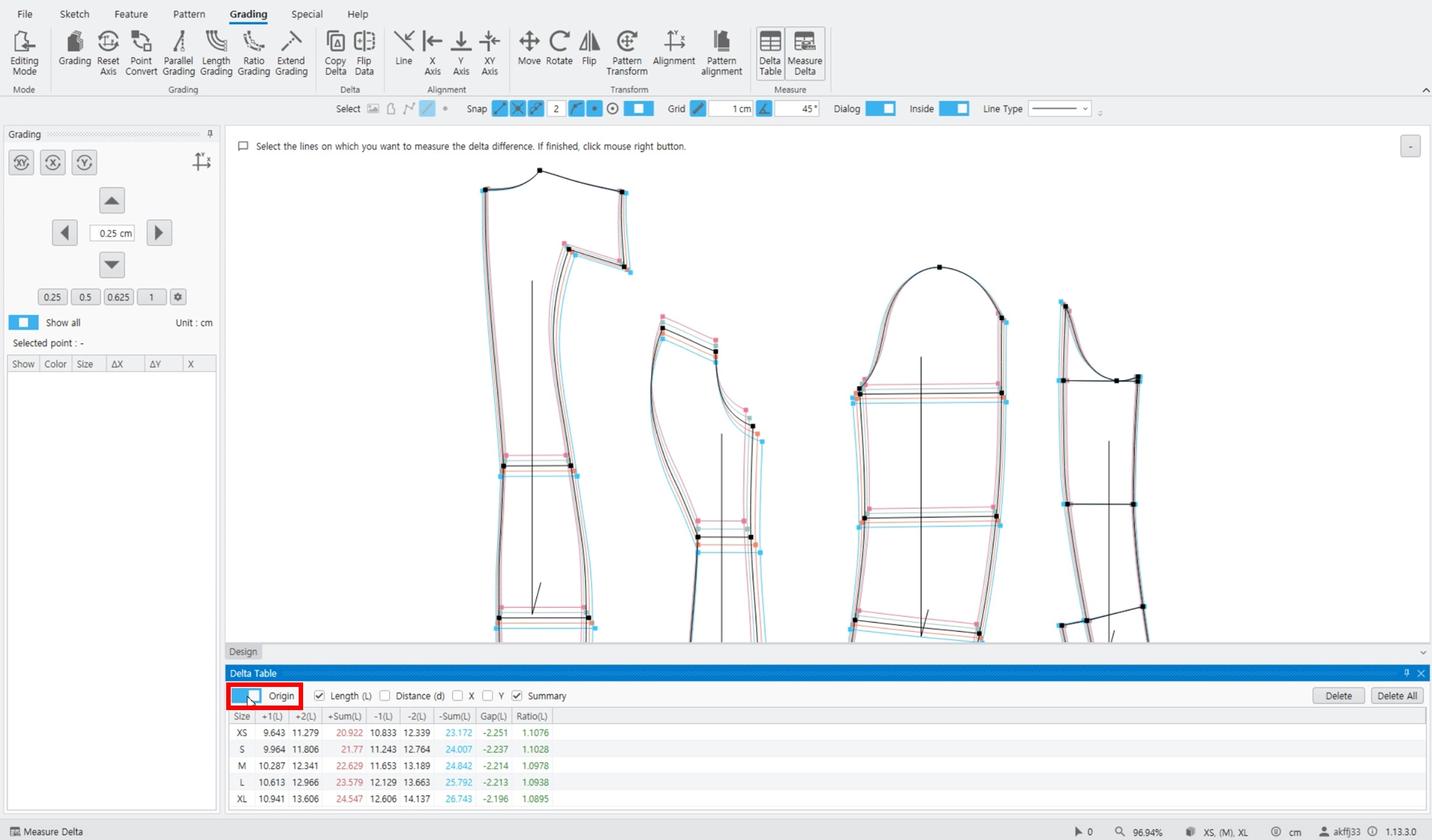Open the Ratio Grading tool
1432x840 pixels.
click(x=254, y=53)
